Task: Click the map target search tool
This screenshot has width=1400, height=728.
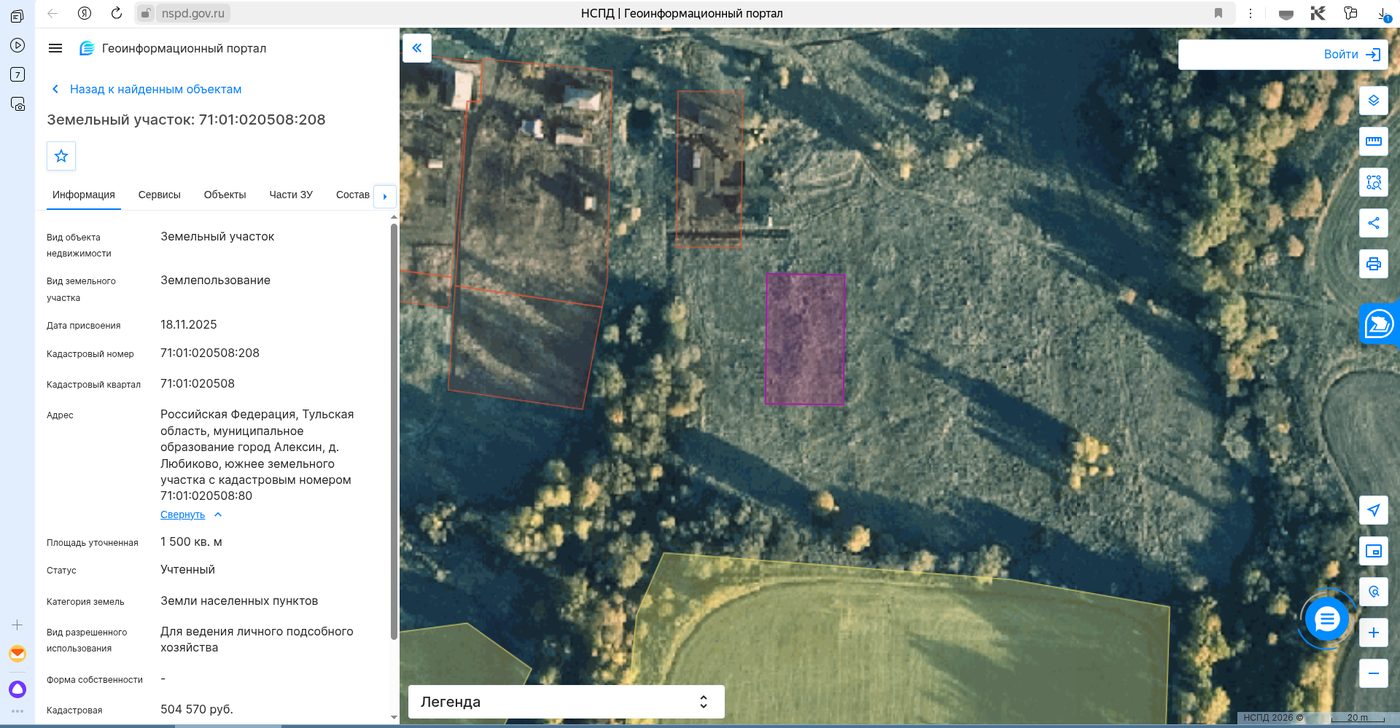Action: 1374,592
